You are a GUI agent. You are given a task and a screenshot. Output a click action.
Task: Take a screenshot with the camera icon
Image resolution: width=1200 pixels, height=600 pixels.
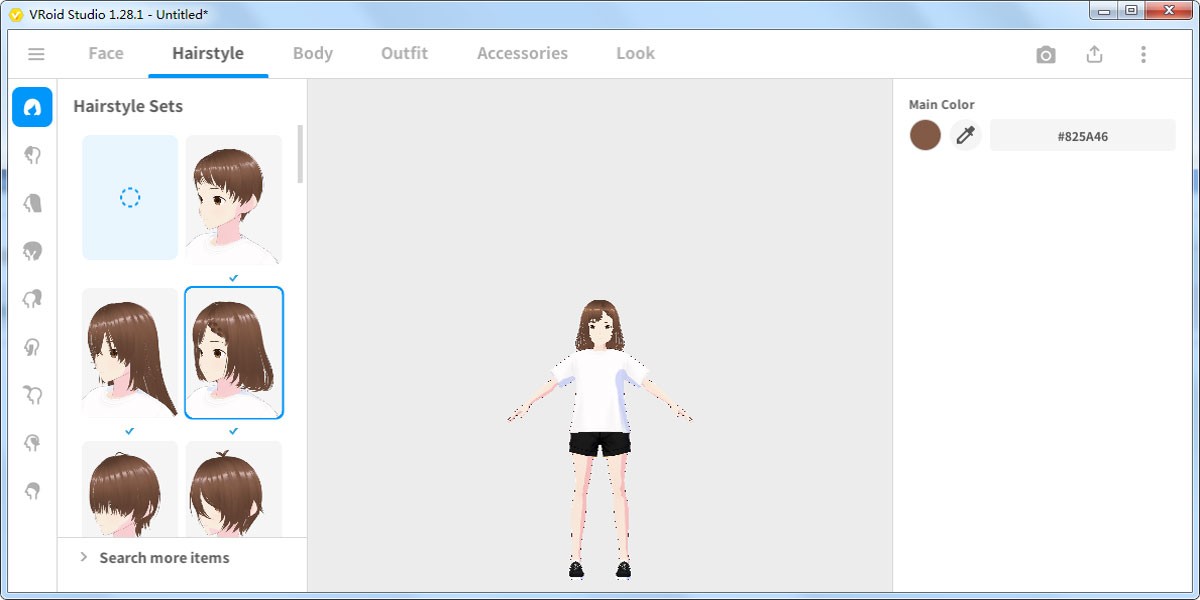(x=1046, y=55)
